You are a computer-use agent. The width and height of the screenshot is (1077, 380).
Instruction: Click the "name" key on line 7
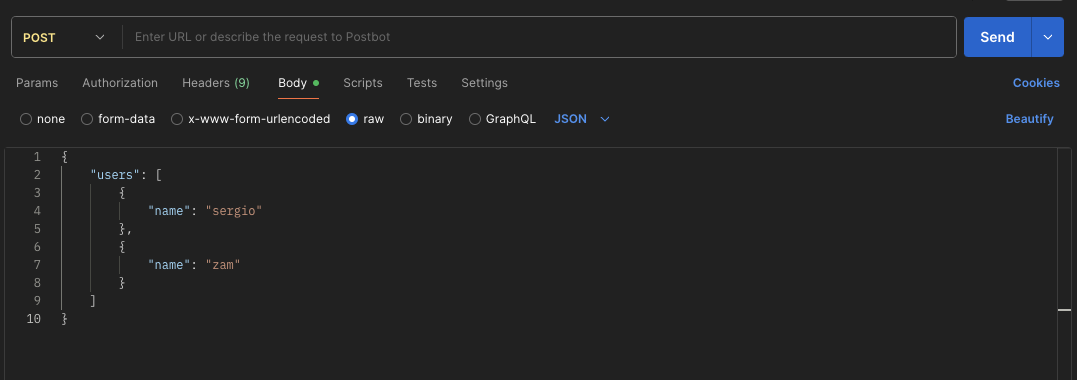point(168,265)
